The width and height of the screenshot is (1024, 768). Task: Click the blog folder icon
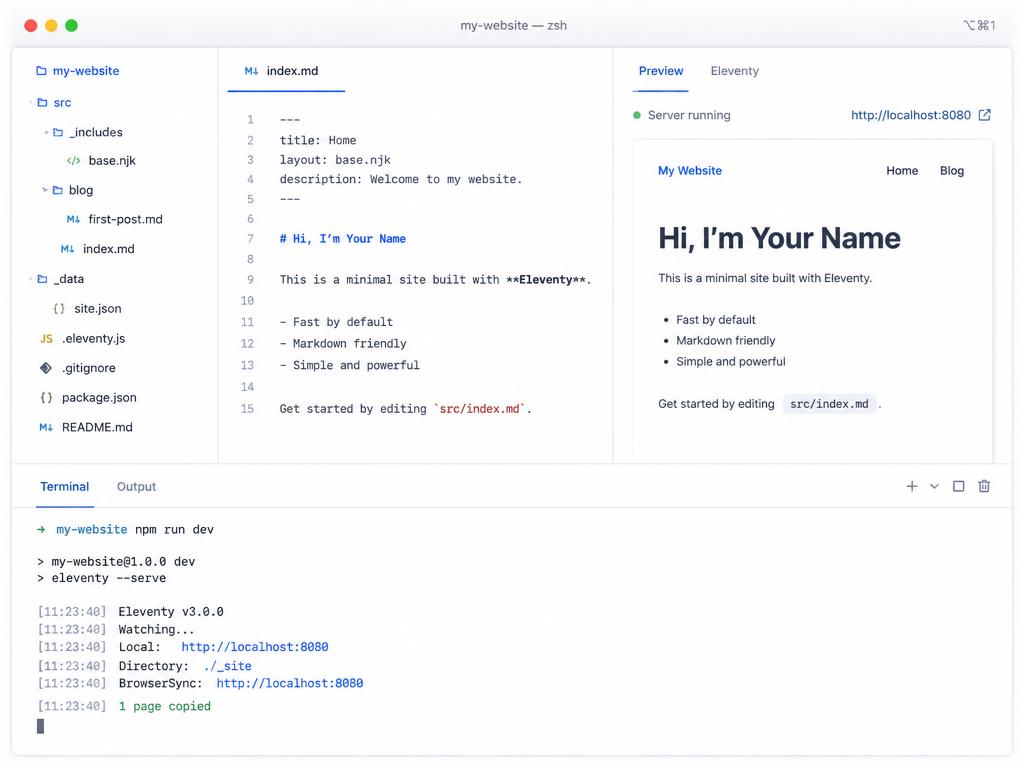coord(57,190)
